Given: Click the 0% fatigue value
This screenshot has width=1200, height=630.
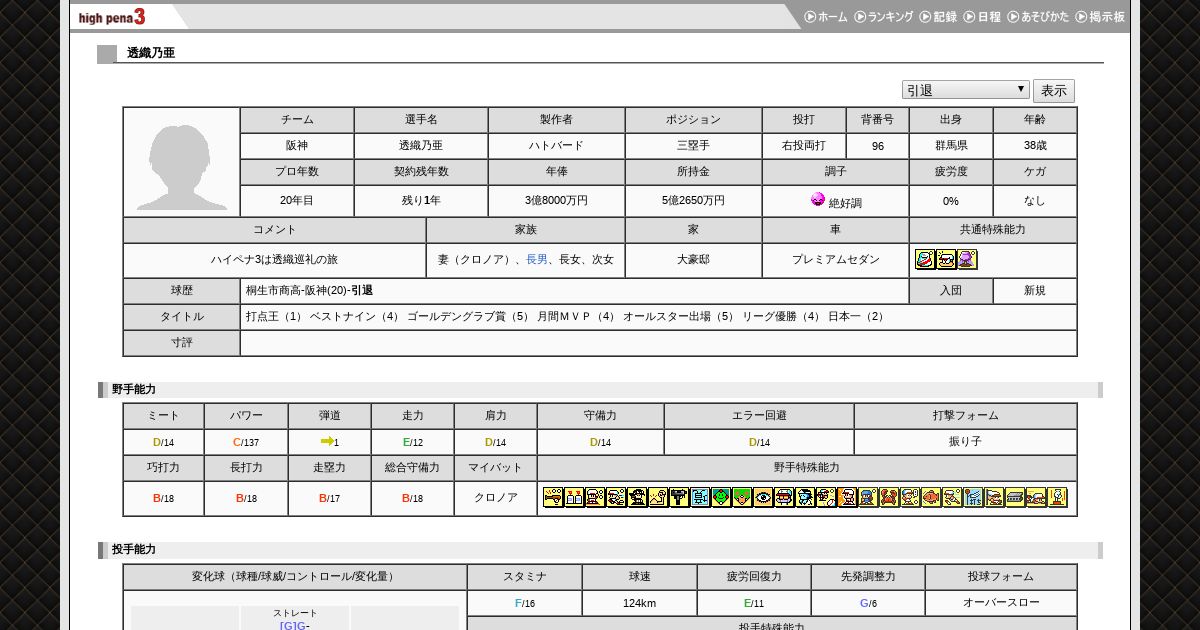Looking at the screenshot, I should pos(951,201).
